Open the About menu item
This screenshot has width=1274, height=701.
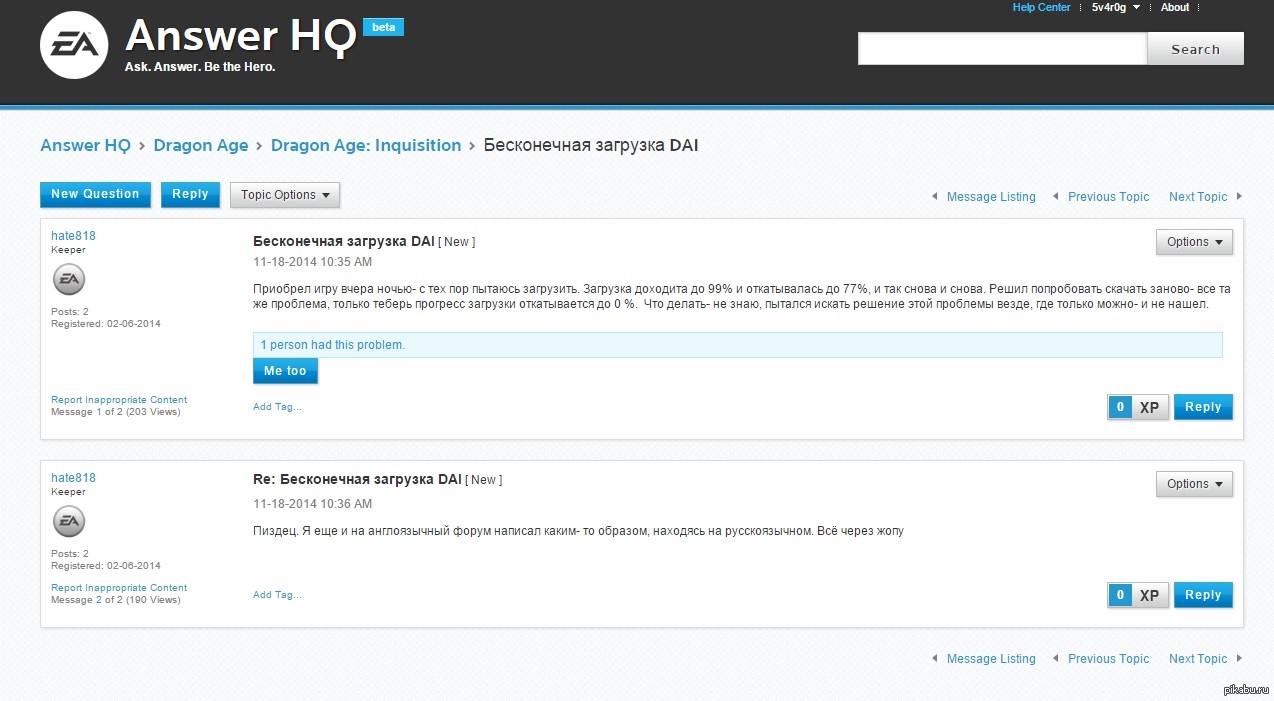point(1175,7)
